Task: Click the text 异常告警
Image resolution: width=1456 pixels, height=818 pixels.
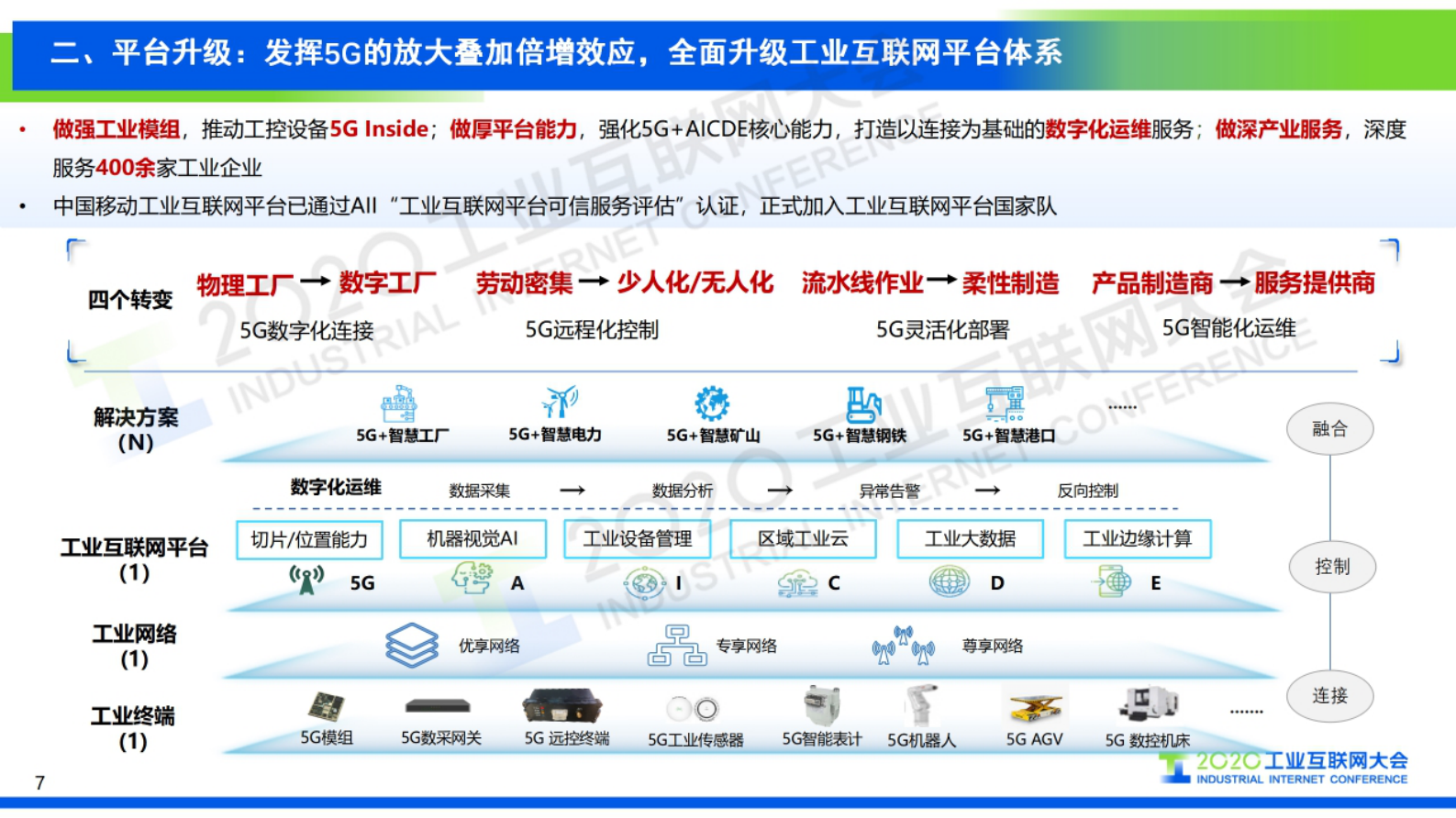Action: coord(889,491)
